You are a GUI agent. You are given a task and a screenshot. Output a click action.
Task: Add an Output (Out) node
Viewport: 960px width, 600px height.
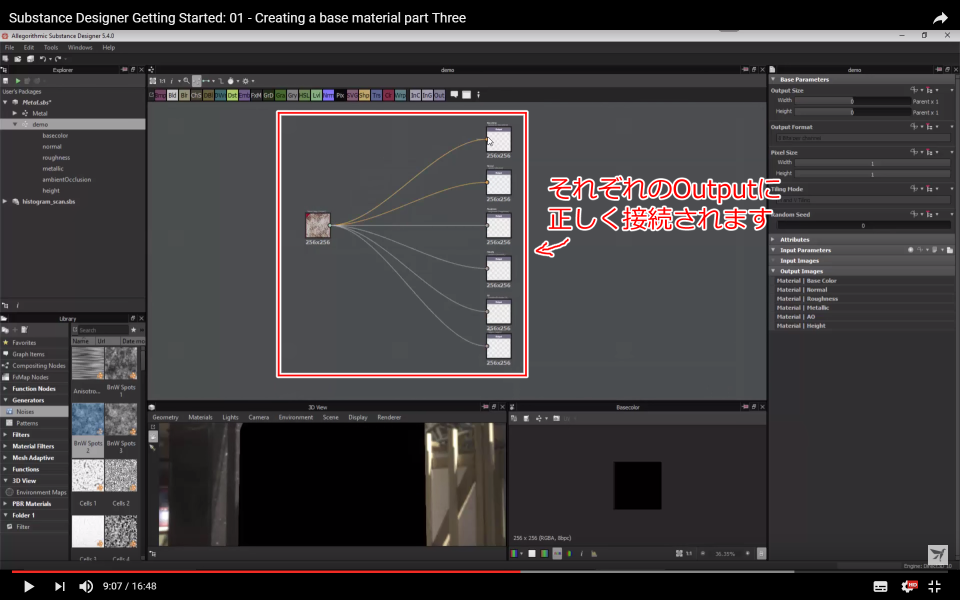tap(439, 95)
